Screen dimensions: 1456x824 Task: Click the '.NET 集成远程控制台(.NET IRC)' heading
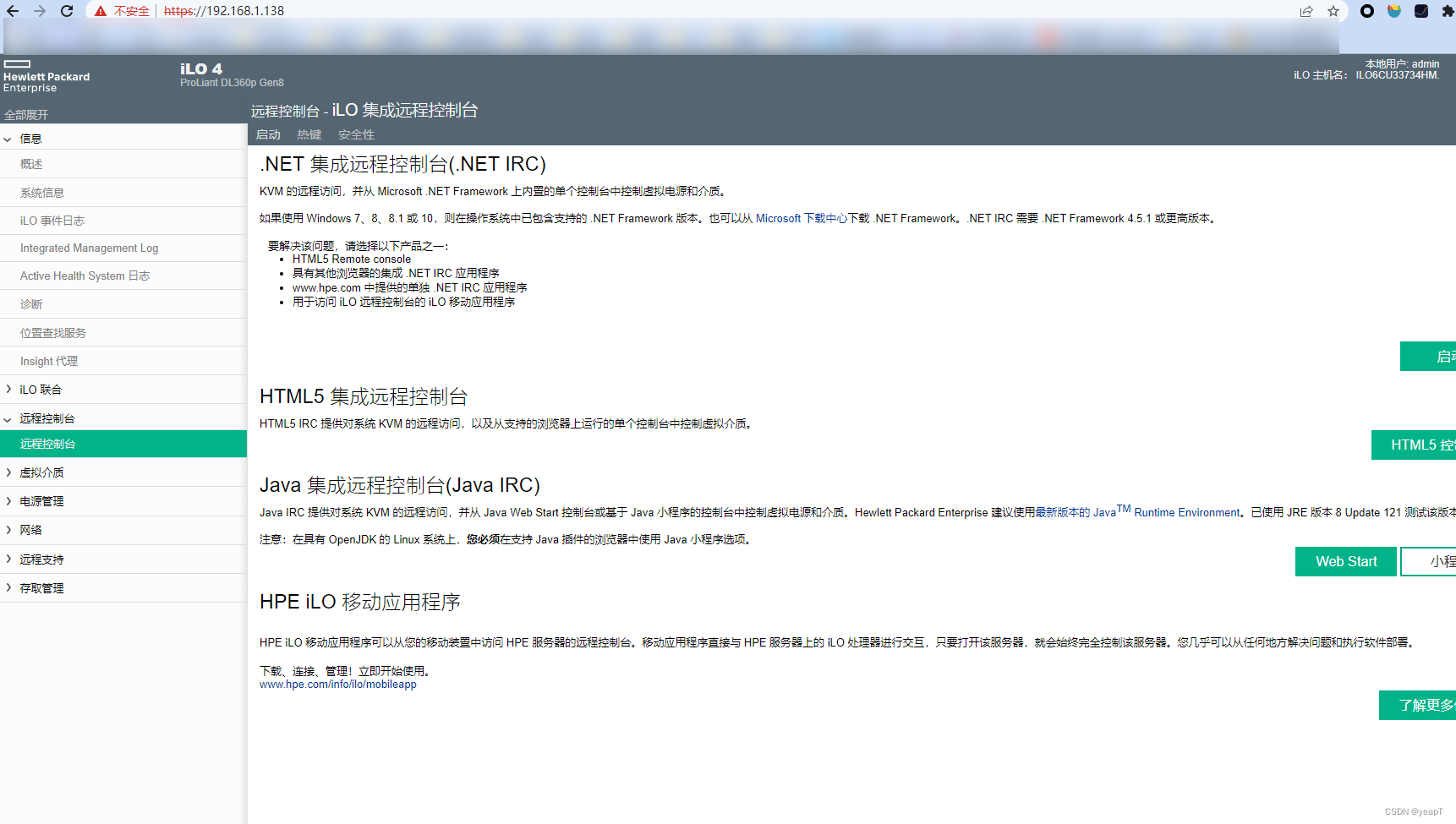pyautogui.click(x=402, y=164)
